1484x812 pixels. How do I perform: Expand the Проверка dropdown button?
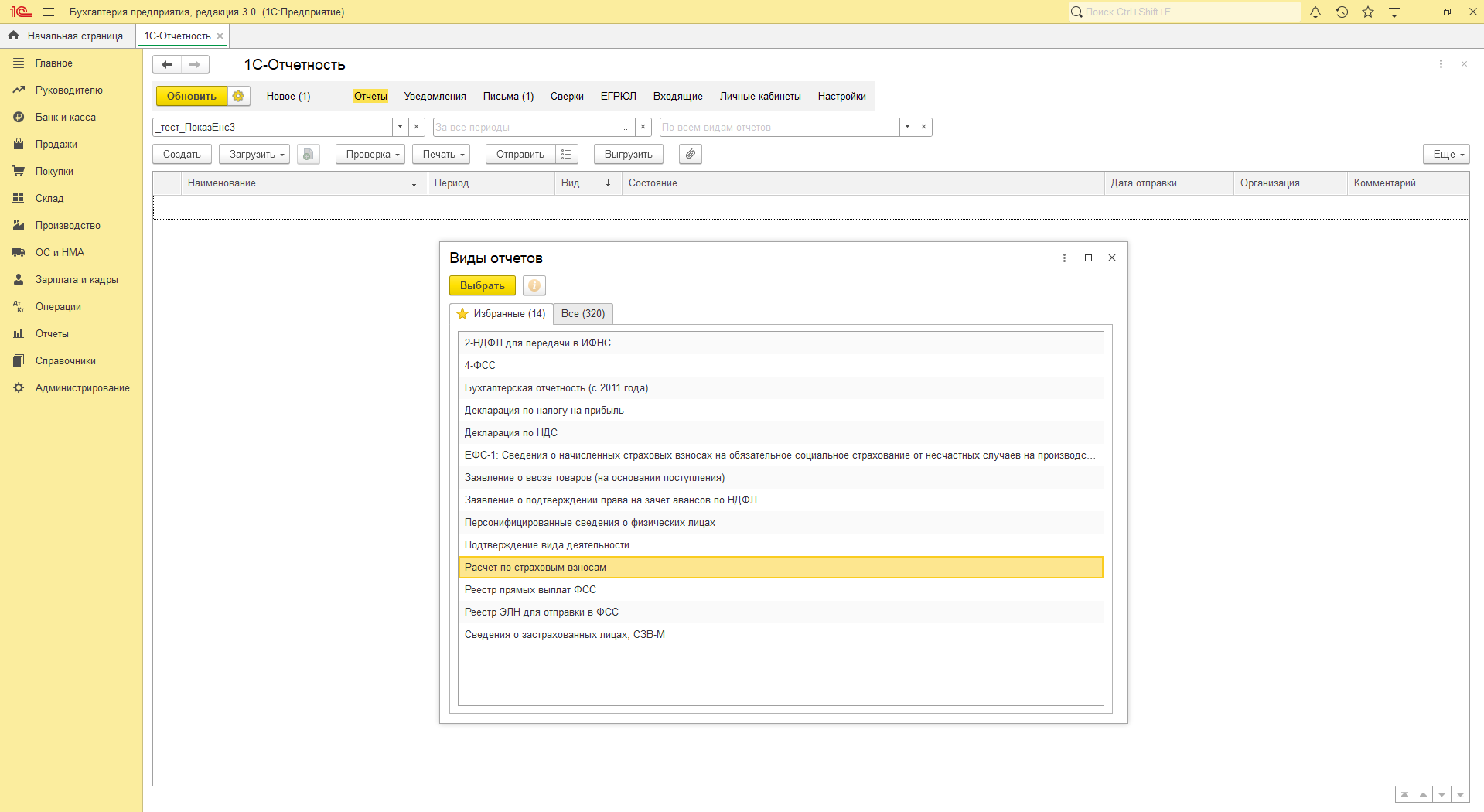(370, 154)
